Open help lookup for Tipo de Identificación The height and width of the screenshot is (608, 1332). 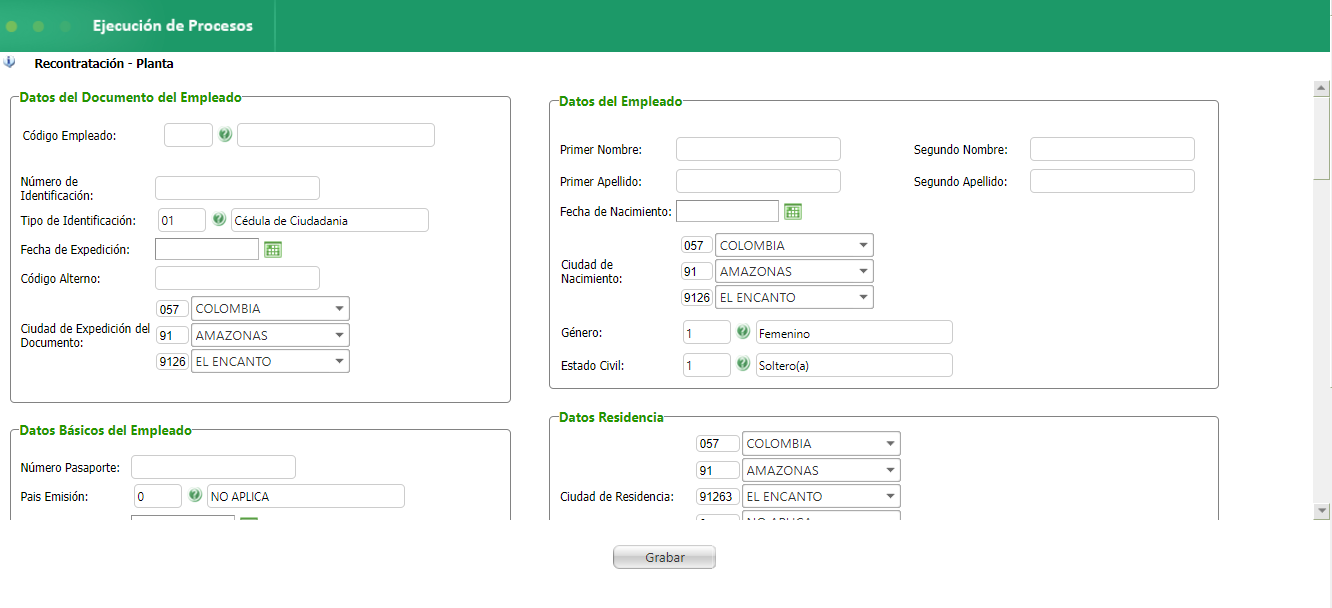219,219
